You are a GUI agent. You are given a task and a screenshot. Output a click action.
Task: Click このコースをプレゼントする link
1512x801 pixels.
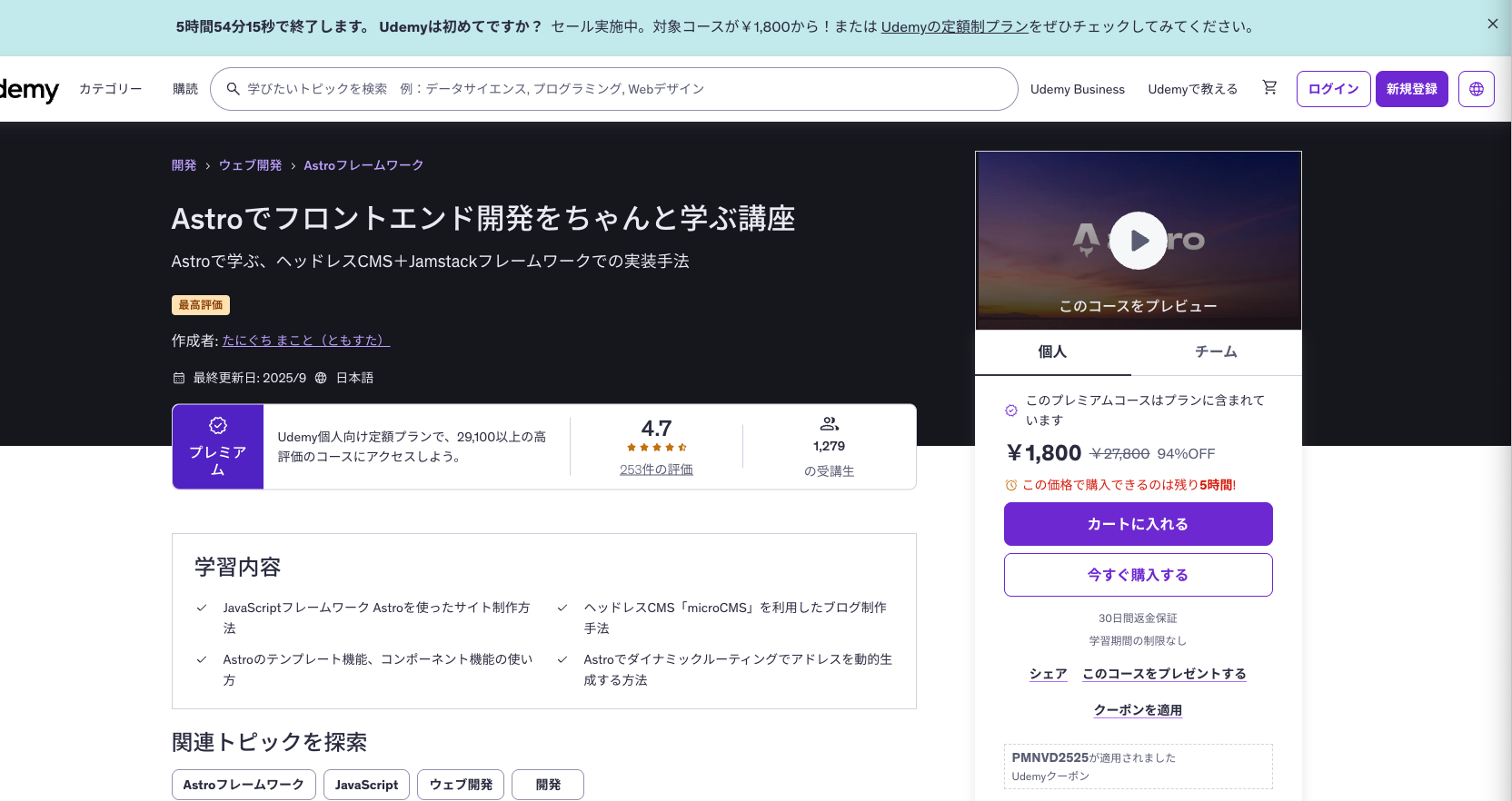pos(1164,674)
